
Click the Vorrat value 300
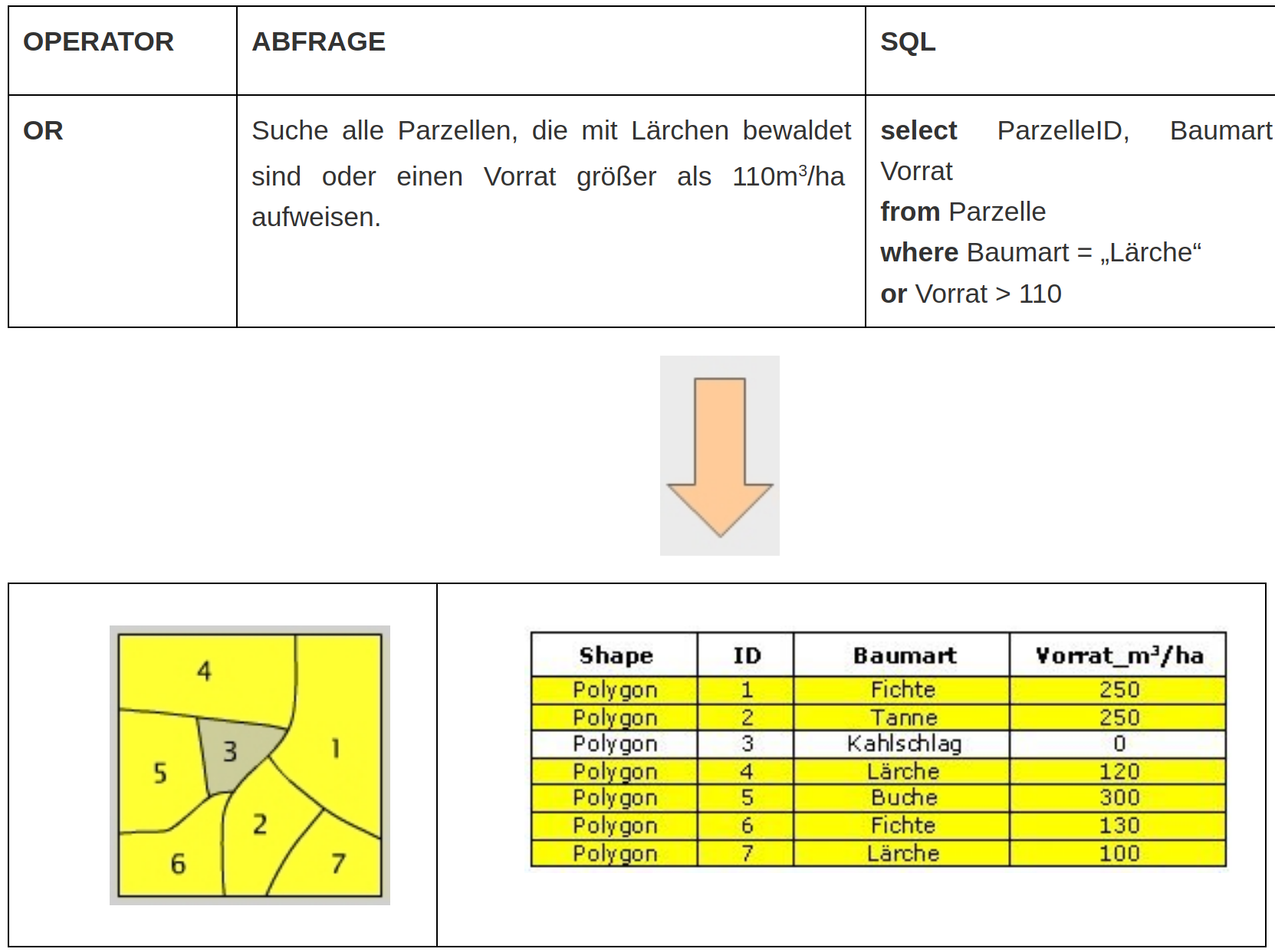[x=1119, y=798]
